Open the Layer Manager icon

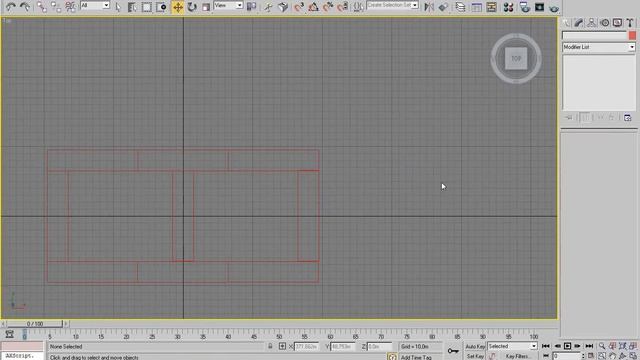pyautogui.click(x=460, y=7)
